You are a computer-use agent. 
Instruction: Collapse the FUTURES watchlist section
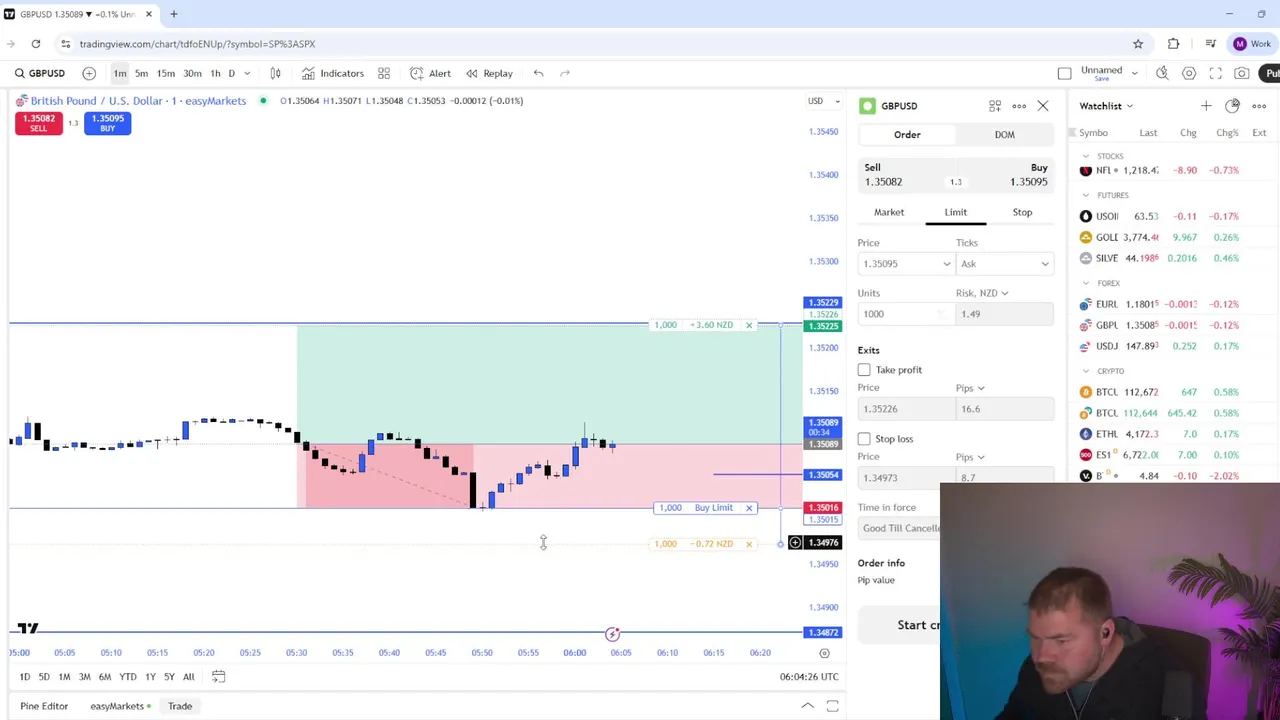coord(1086,196)
